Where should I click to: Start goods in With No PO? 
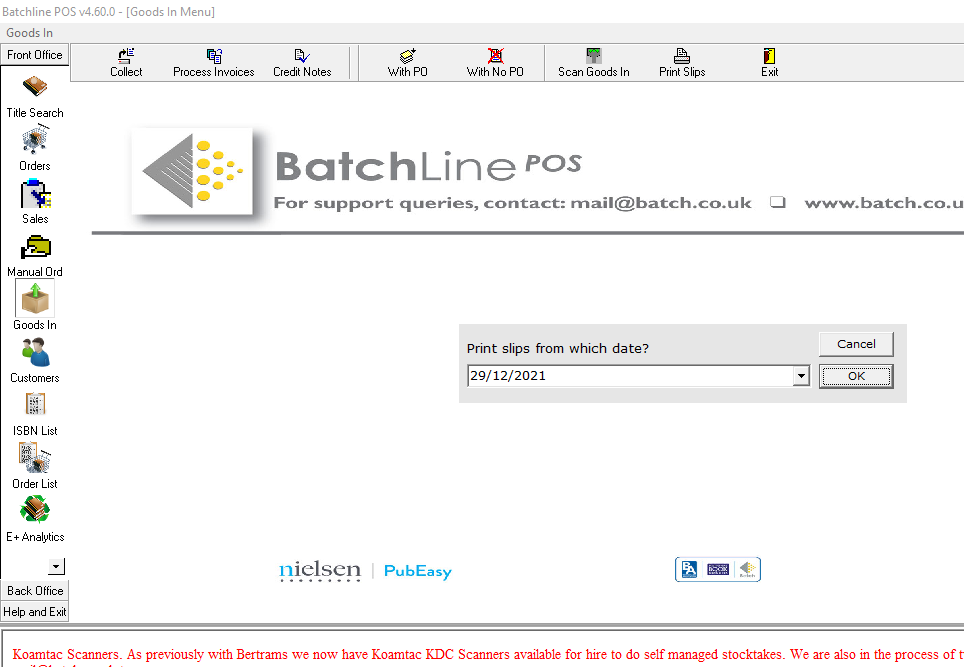coord(495,63)
